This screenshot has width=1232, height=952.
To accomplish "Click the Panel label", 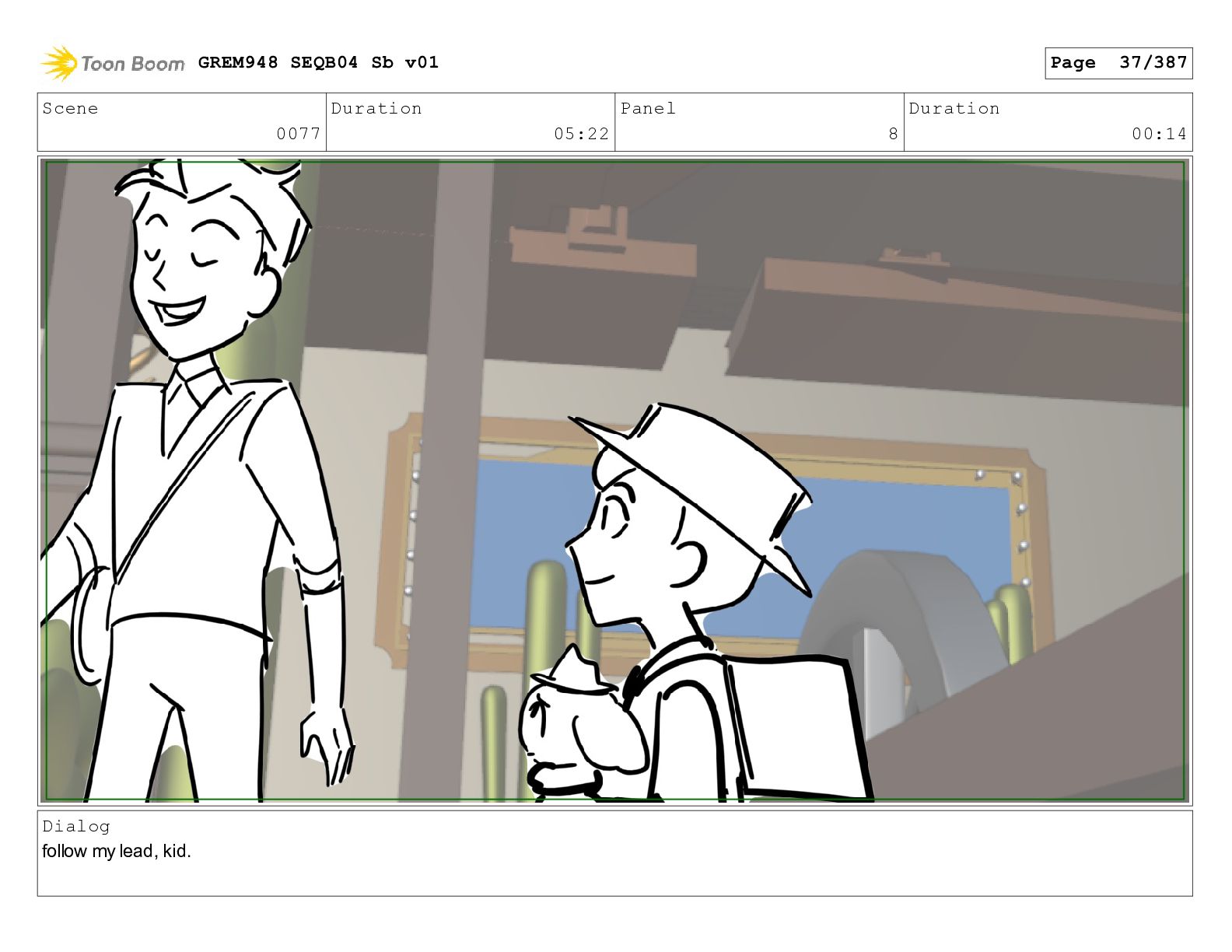I will 648,108.
